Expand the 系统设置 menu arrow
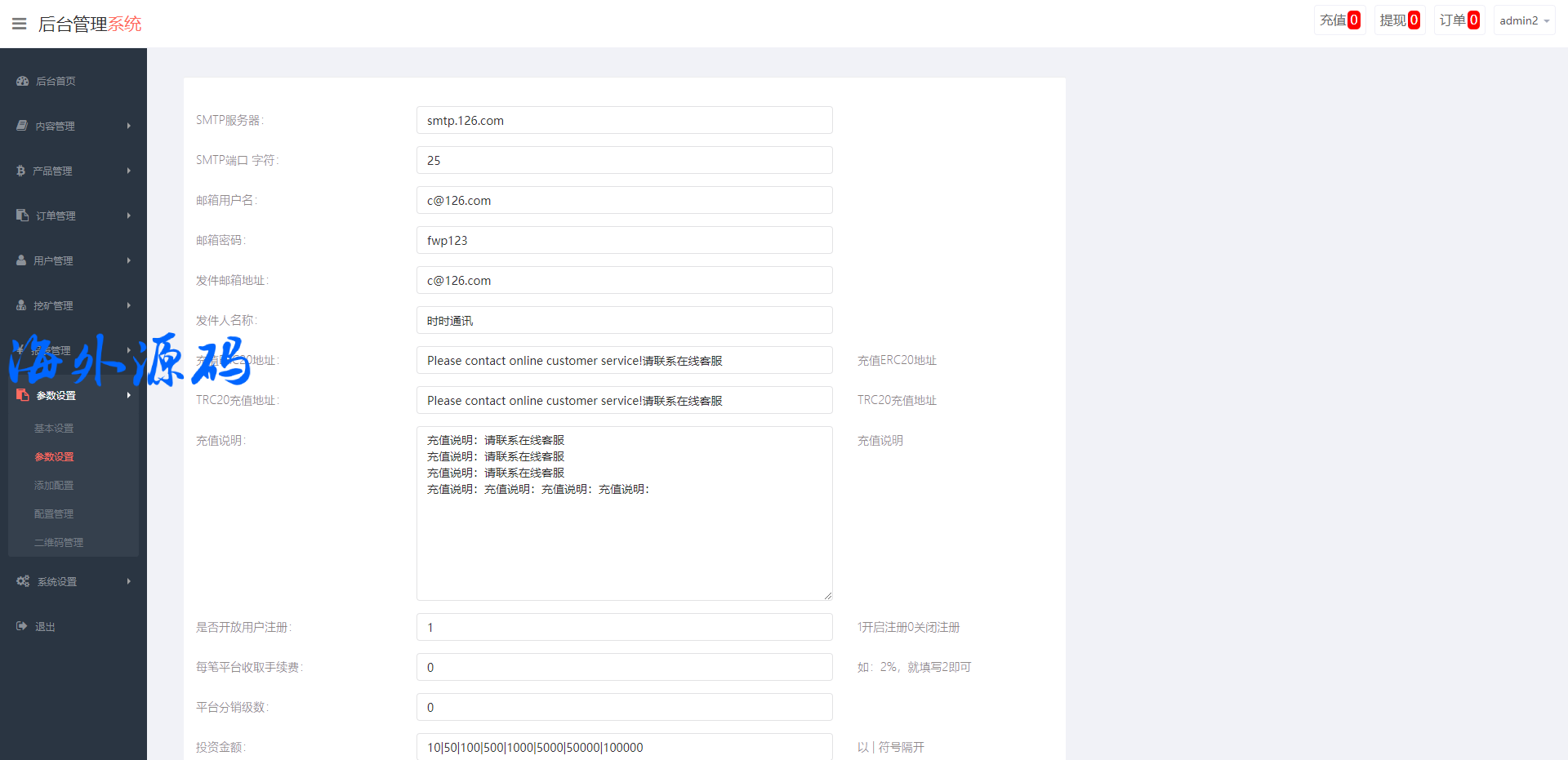The image size is (1568, 760). point(128,581)
